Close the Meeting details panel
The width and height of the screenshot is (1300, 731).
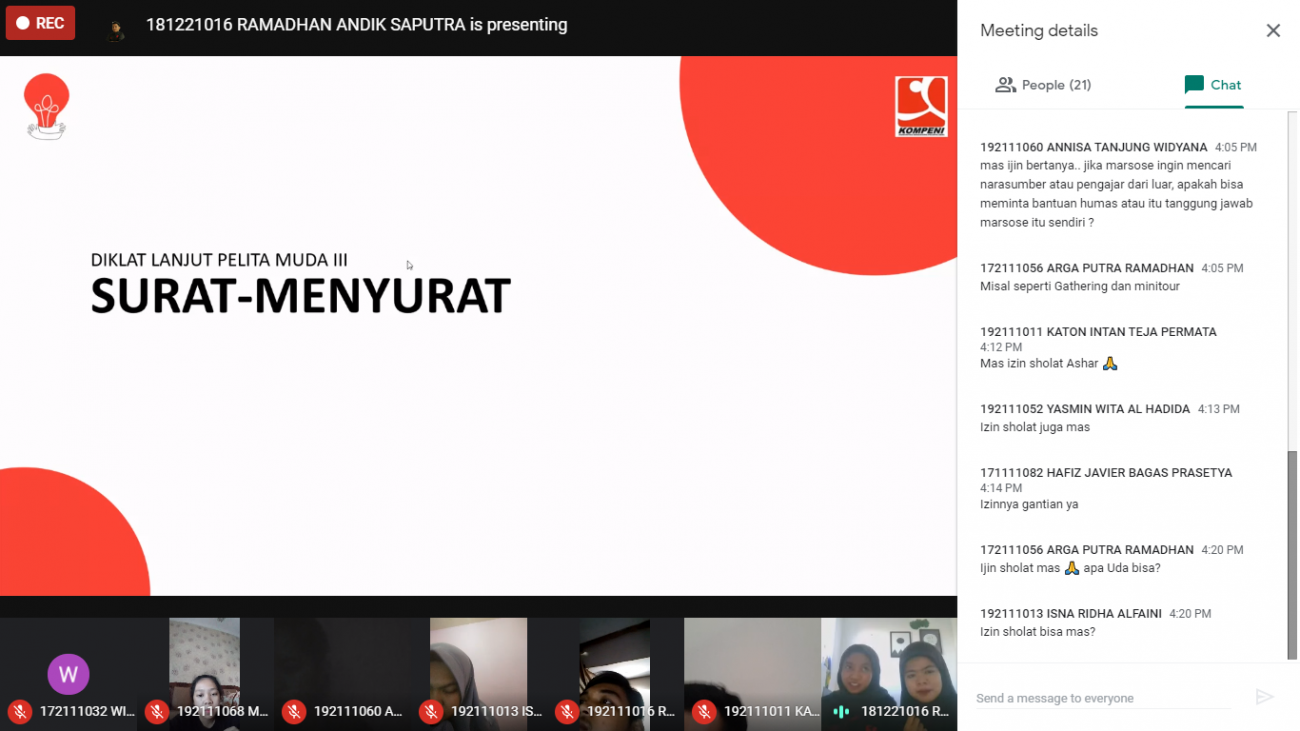pyautogui.click(x=1272, y=31)
